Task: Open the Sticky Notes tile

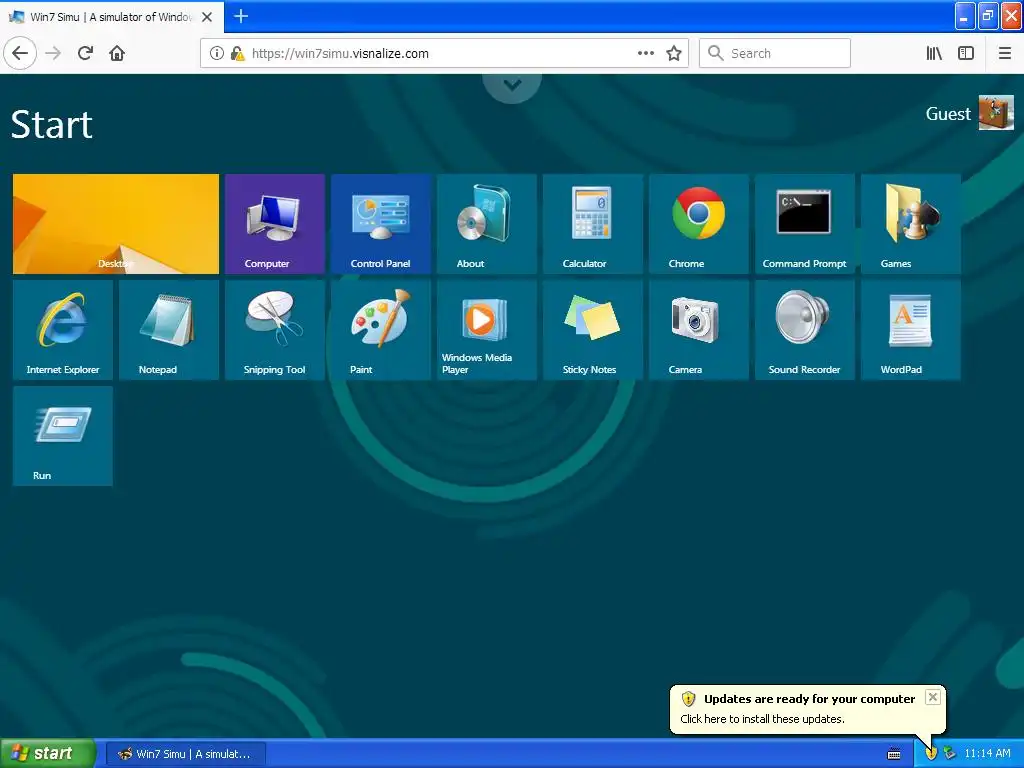Action: pyautogui.click(x=593, y=330)
